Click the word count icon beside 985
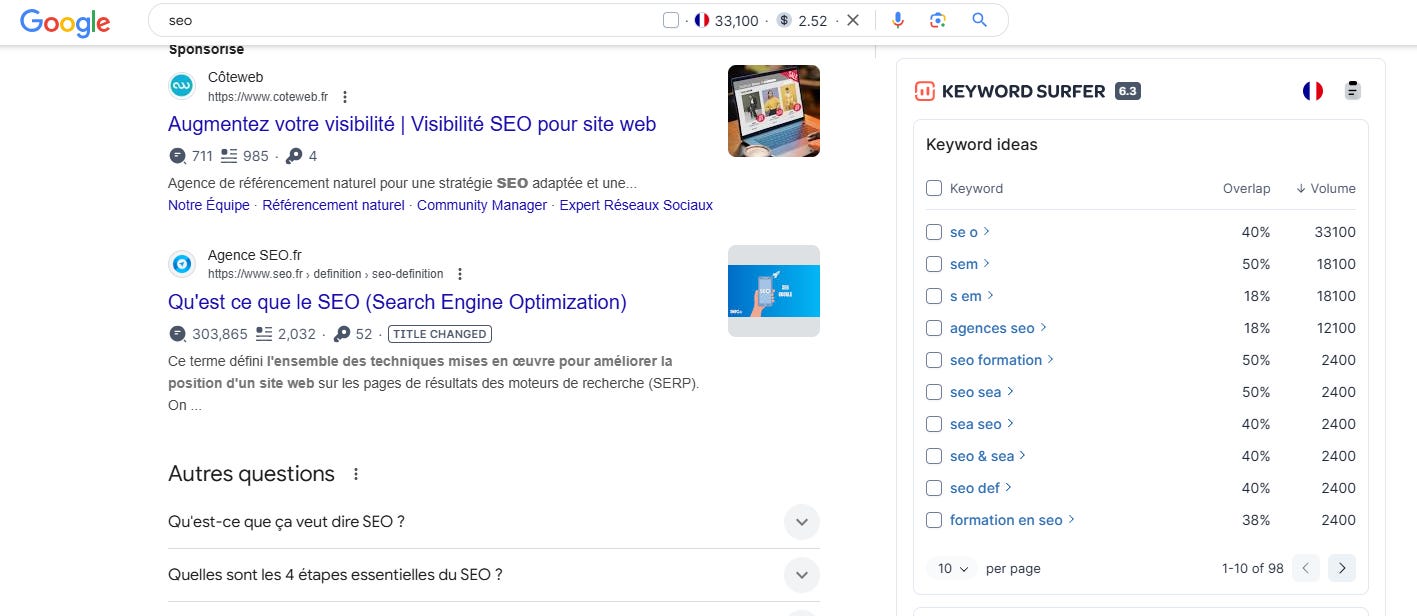Image resolution: width=1417 pixels, height=616 pixels. (229, 156)
